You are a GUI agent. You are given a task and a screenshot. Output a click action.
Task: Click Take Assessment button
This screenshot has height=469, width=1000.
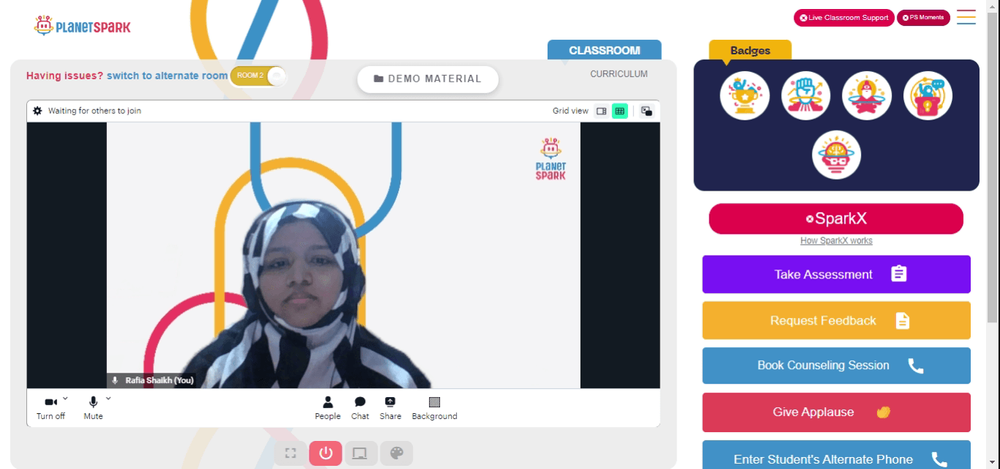(x=836, y=274)
